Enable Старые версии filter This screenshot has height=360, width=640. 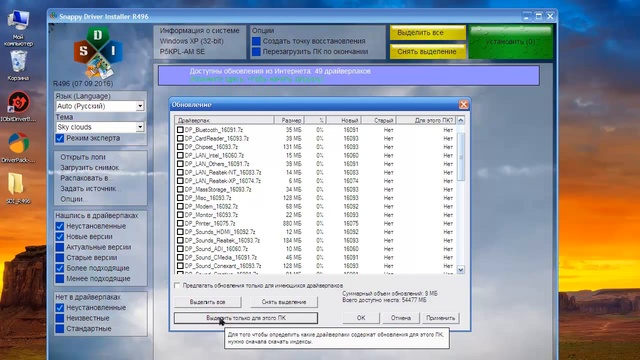point(60,258)
